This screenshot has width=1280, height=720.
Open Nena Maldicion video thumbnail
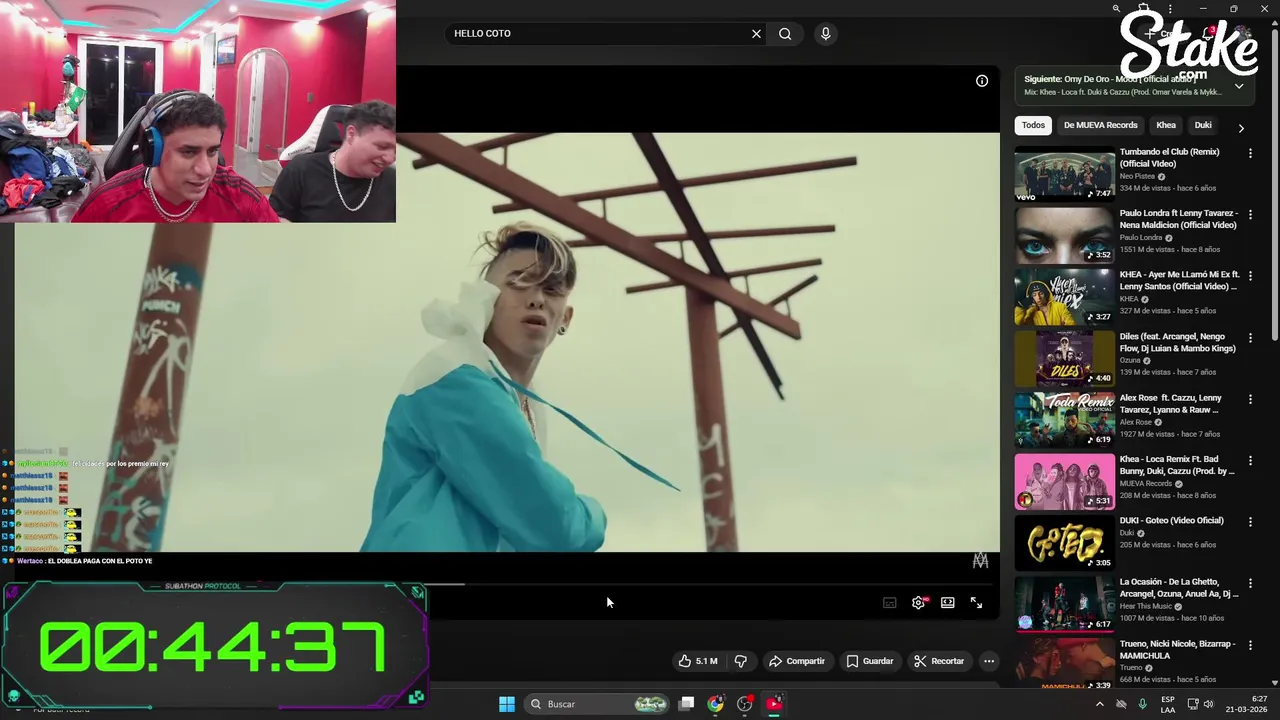[x=1065, y=236]
